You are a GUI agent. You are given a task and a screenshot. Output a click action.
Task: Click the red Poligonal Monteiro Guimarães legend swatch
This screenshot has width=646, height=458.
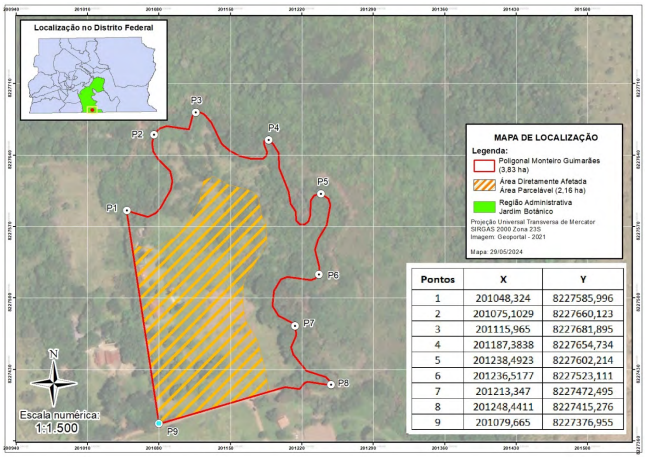pos(484,166)
